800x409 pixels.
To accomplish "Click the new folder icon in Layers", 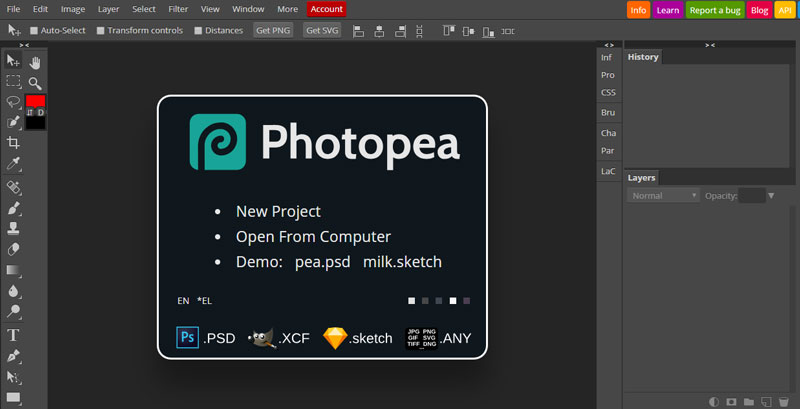I will [748, 401].
